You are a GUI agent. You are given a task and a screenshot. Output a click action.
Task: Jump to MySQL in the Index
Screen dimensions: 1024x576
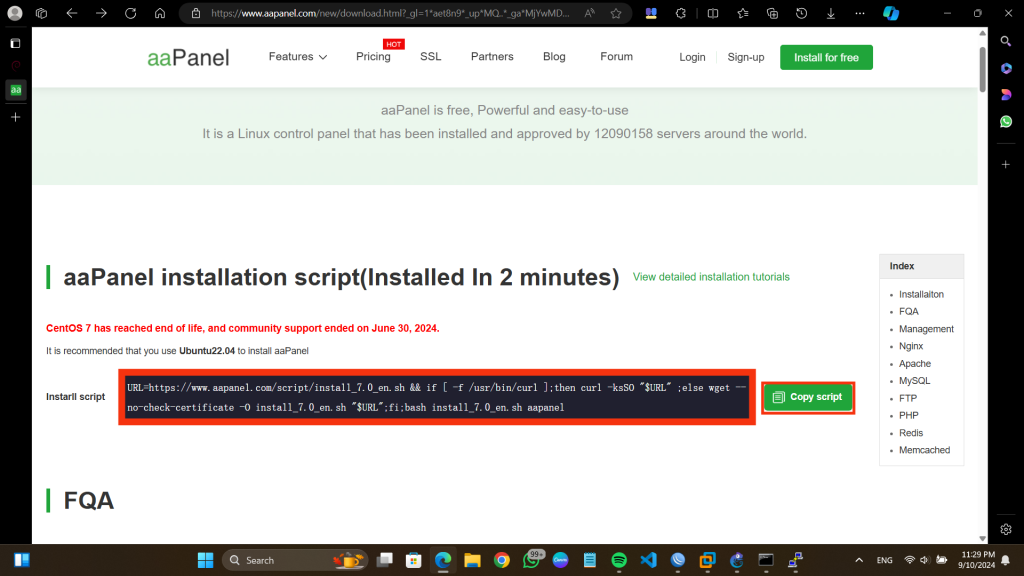click(x=914, y=381)
